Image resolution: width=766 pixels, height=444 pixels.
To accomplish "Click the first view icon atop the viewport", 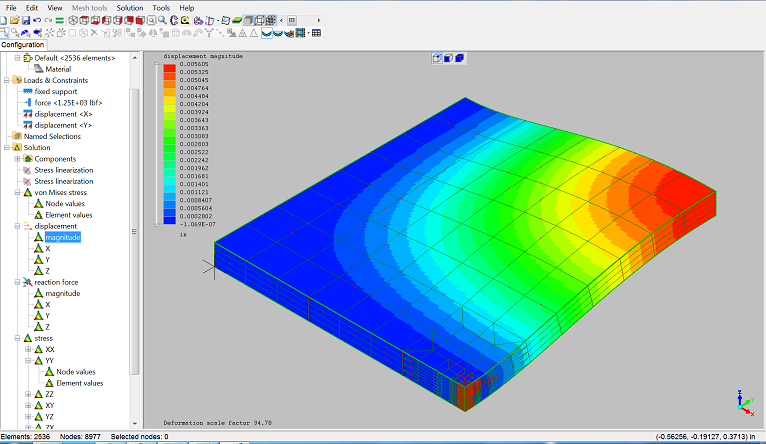I will pyautogui.click(x=437, y=58).
